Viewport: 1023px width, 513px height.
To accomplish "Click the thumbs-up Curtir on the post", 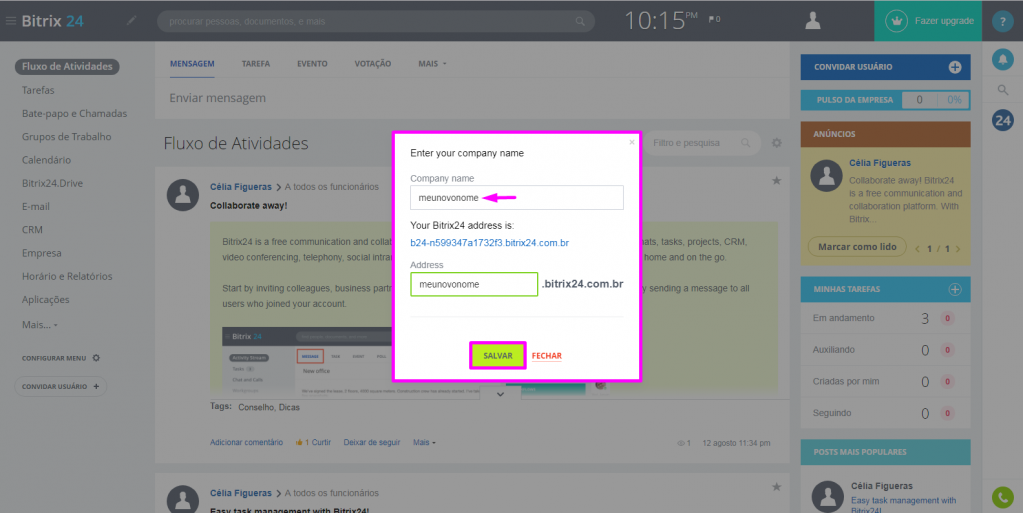I will pyautogui.click(x=313, y=443).
